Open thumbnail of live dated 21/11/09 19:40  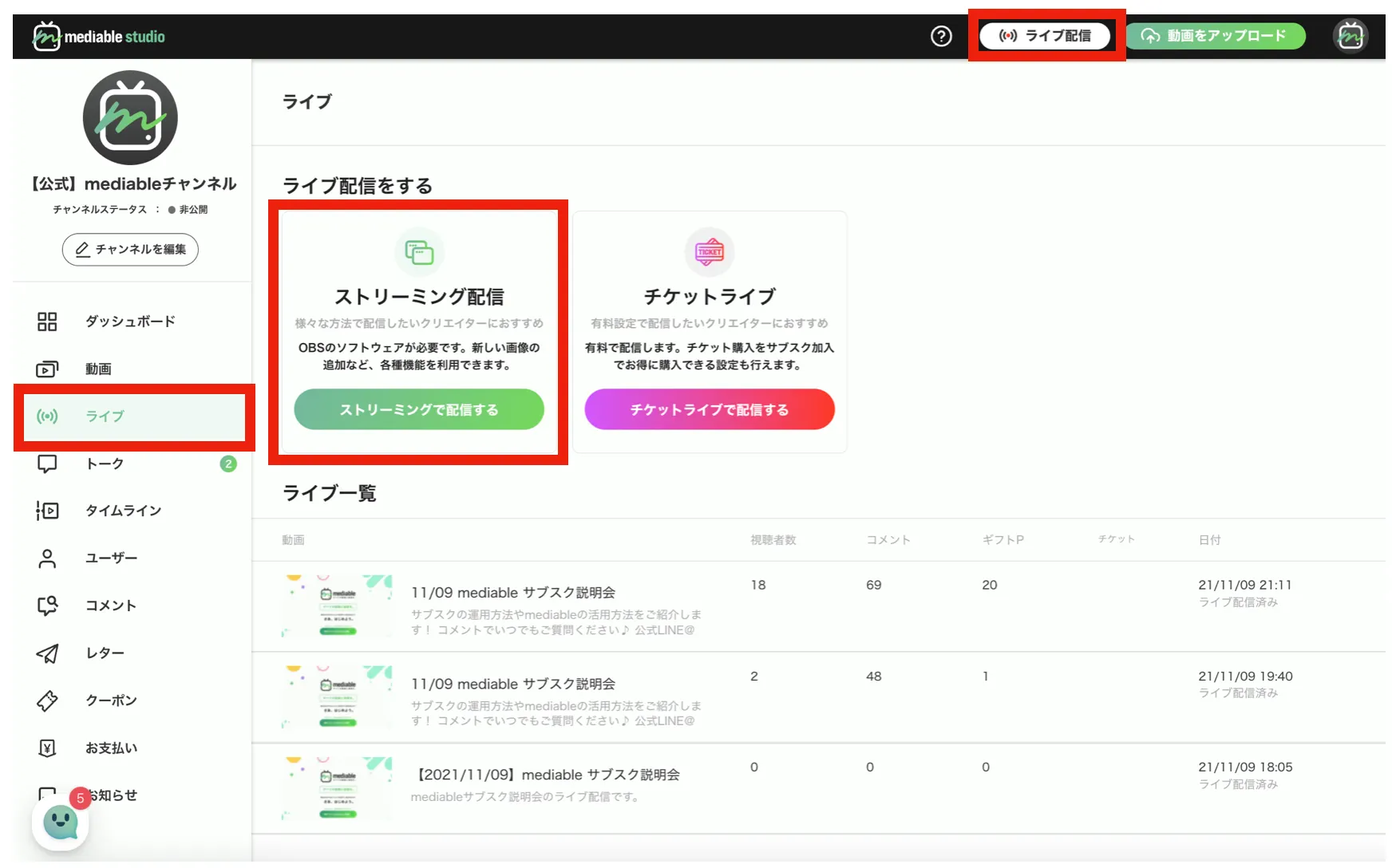(337, 696)
